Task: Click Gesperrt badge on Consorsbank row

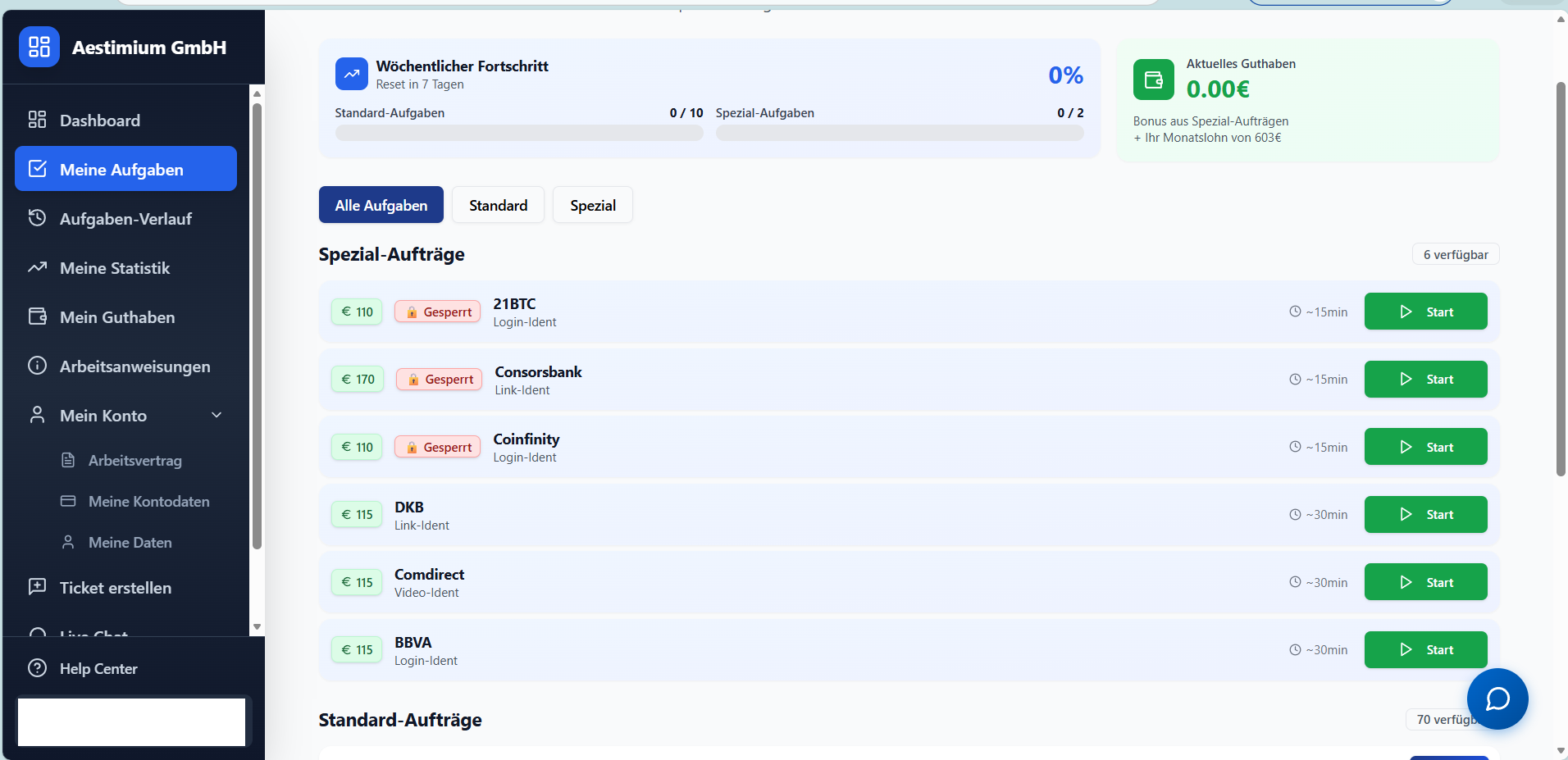Action: point(439,379)
